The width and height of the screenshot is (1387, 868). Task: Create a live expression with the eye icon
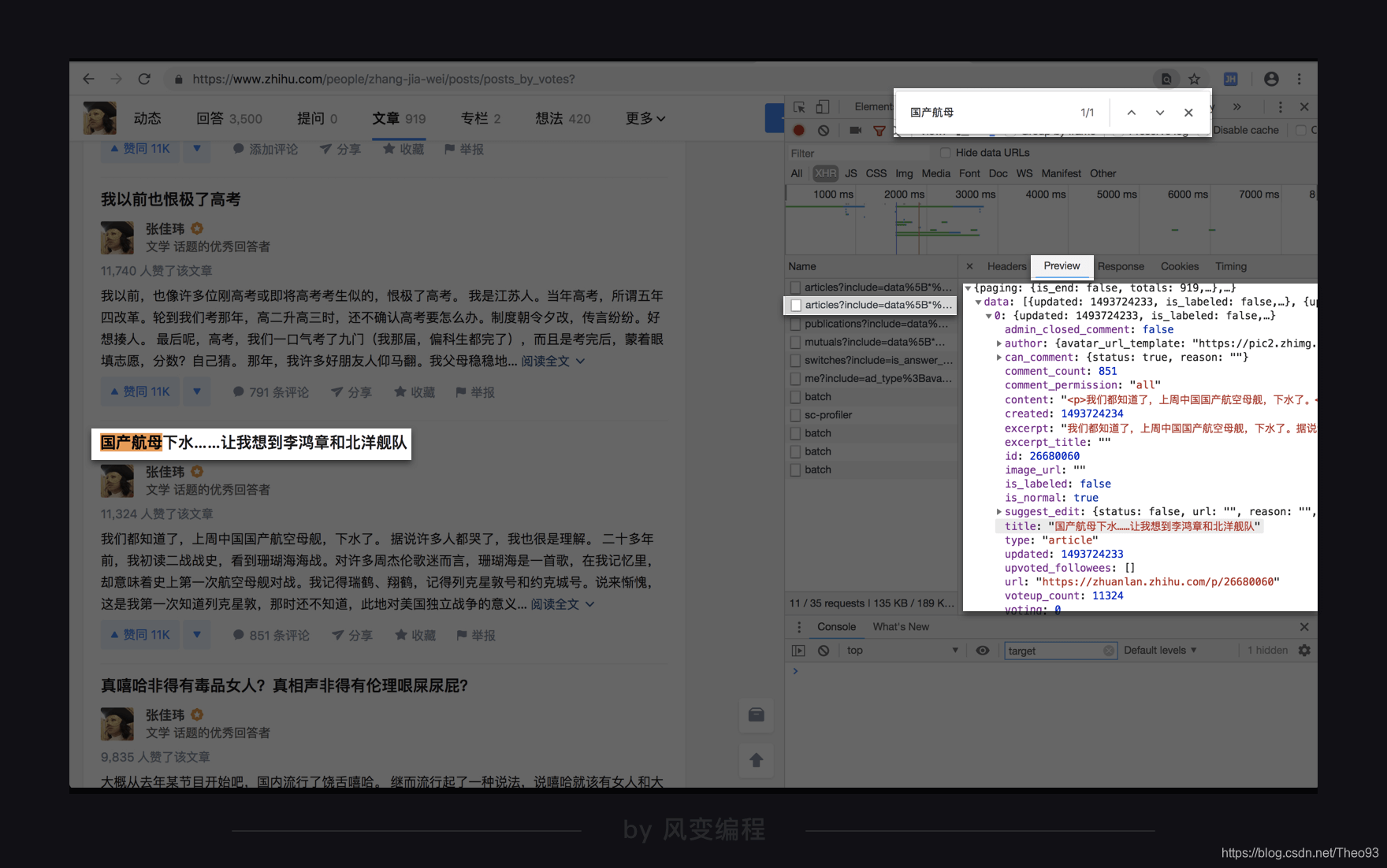tap(983, 650)
